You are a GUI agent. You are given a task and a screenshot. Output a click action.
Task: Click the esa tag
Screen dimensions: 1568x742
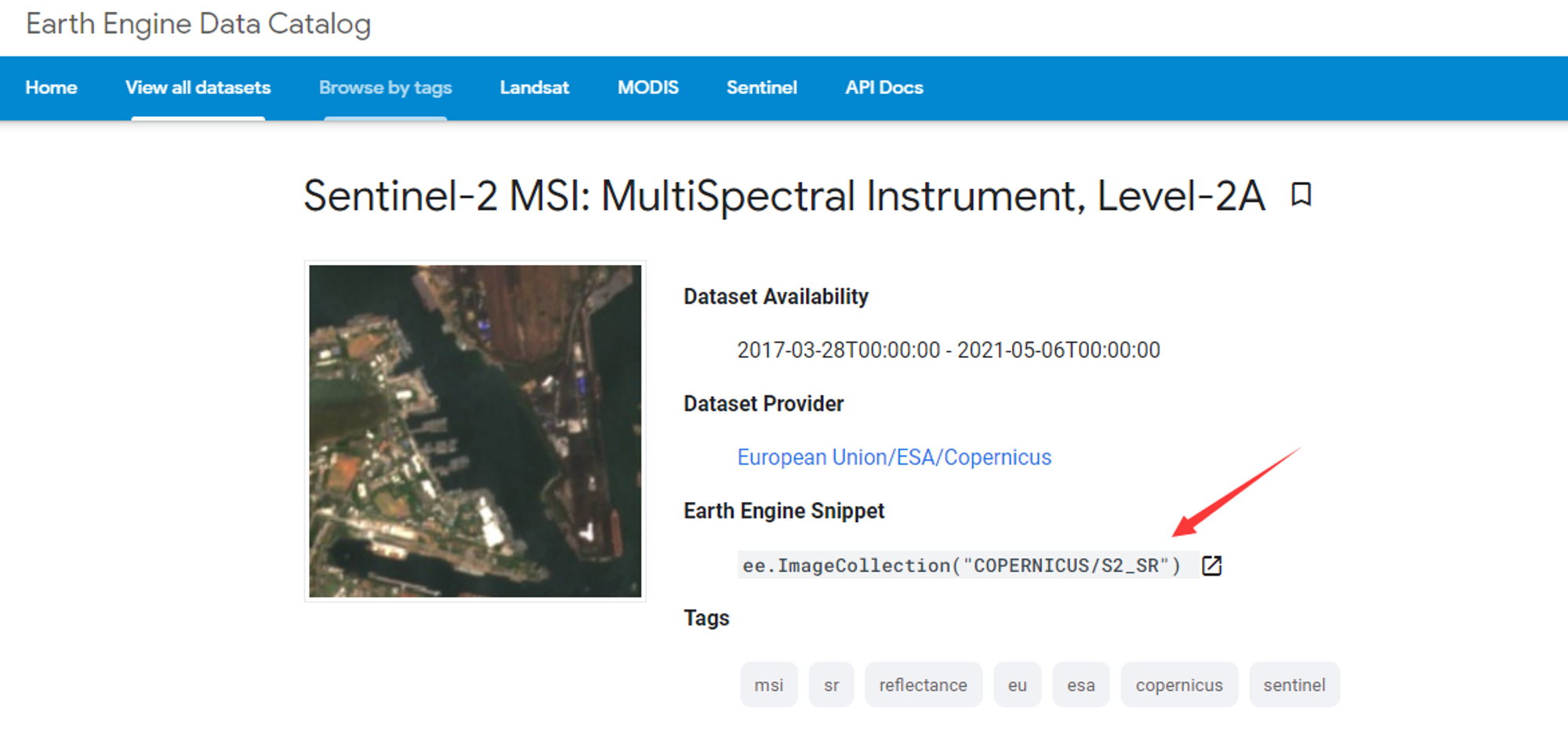click(1080, 685)
